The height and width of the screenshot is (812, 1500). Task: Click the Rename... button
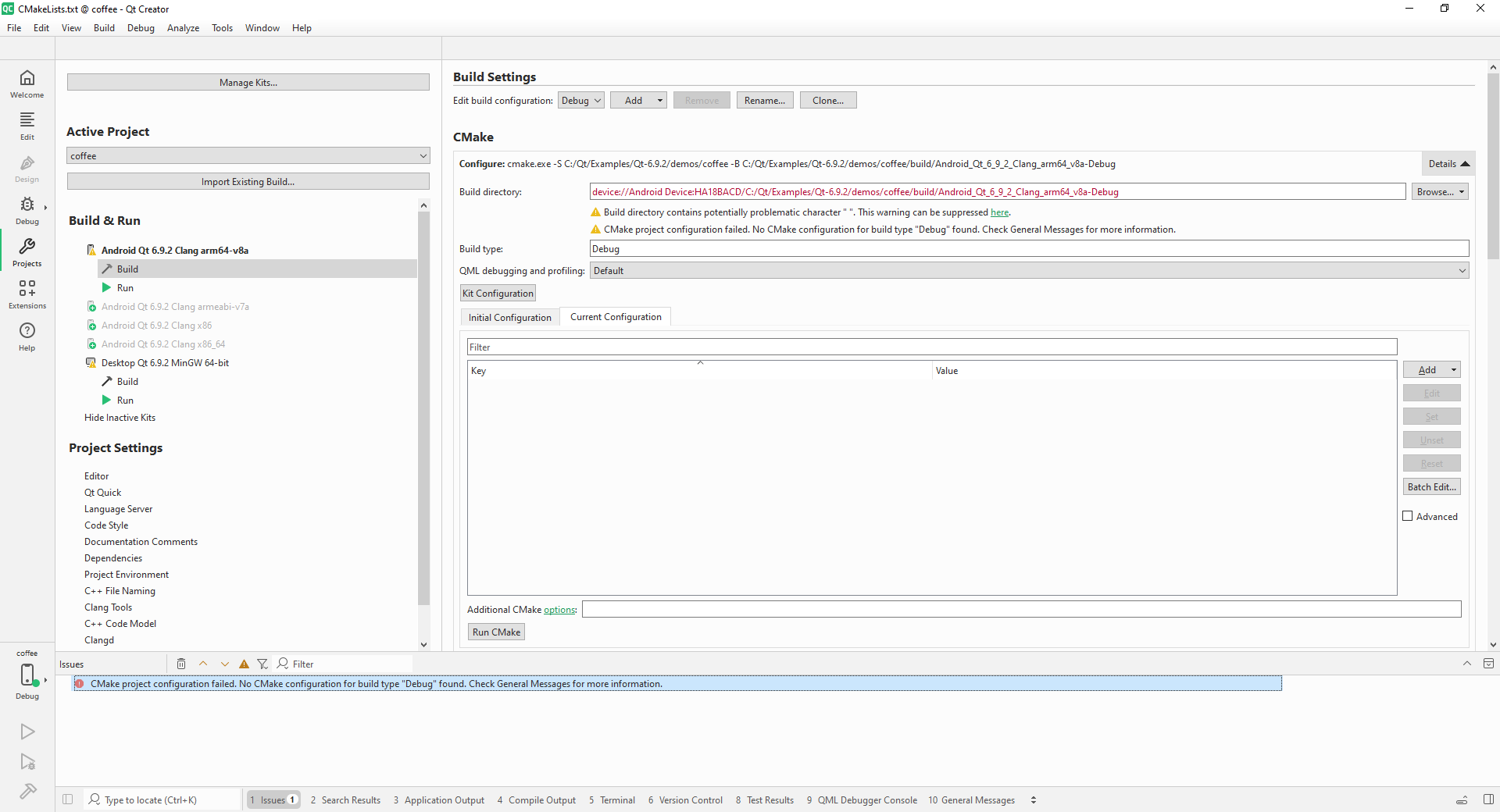pos(765,101)
